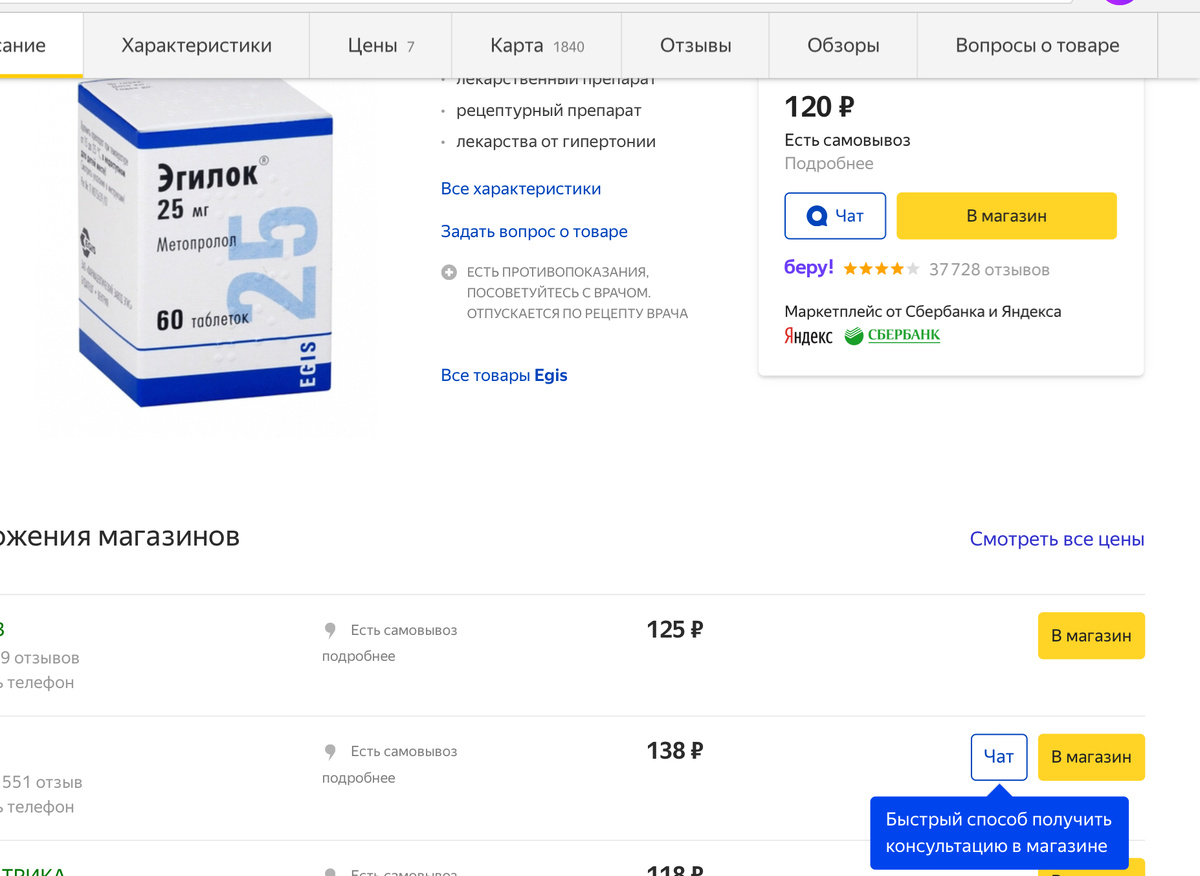Viewport: 1200px width, 876px height.
Task: Open Все товары Egis link
Action: (x=504, y=375)
